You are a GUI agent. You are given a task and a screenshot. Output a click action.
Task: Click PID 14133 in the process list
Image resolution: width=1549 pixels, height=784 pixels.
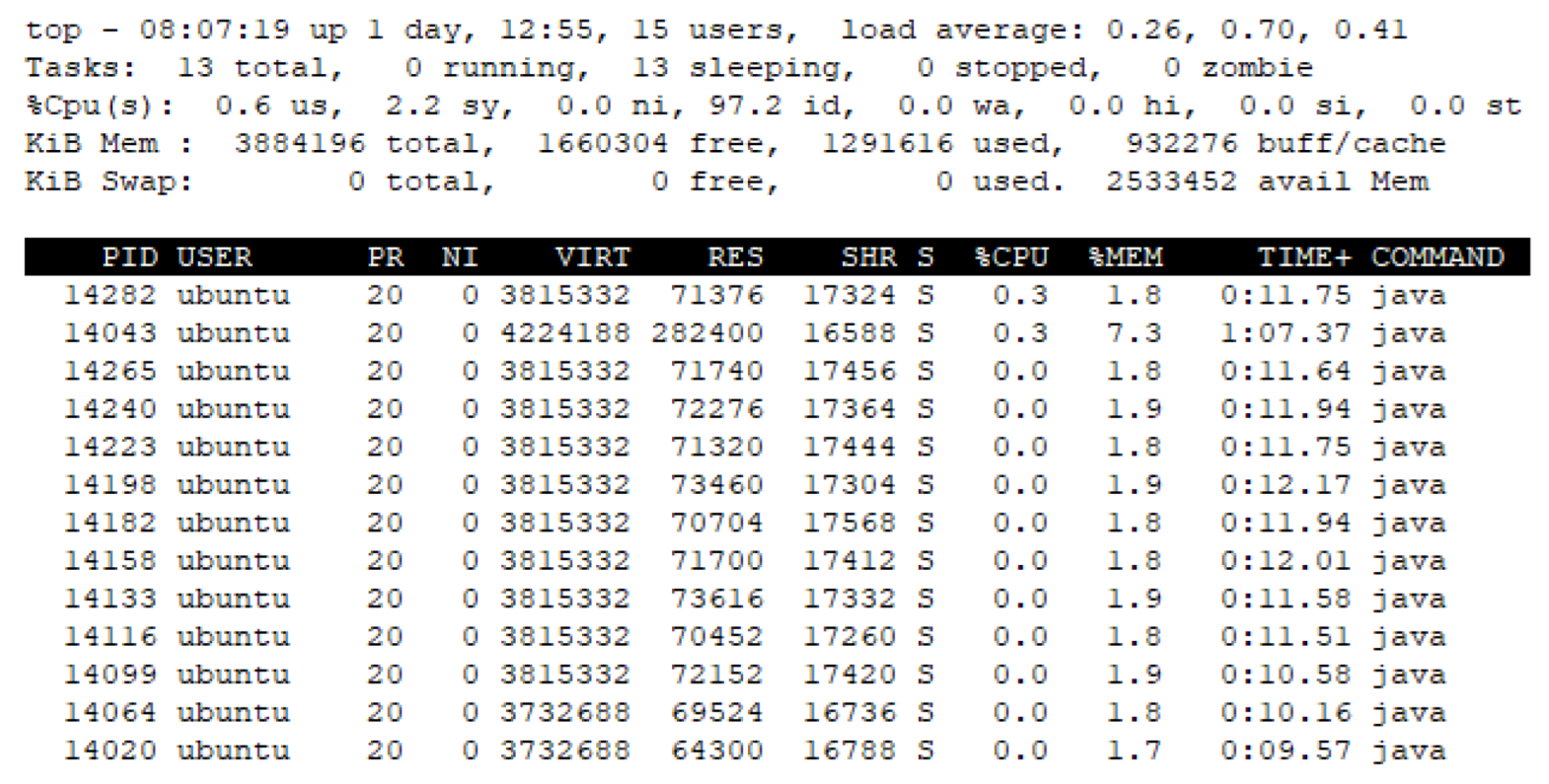(110, 599)
